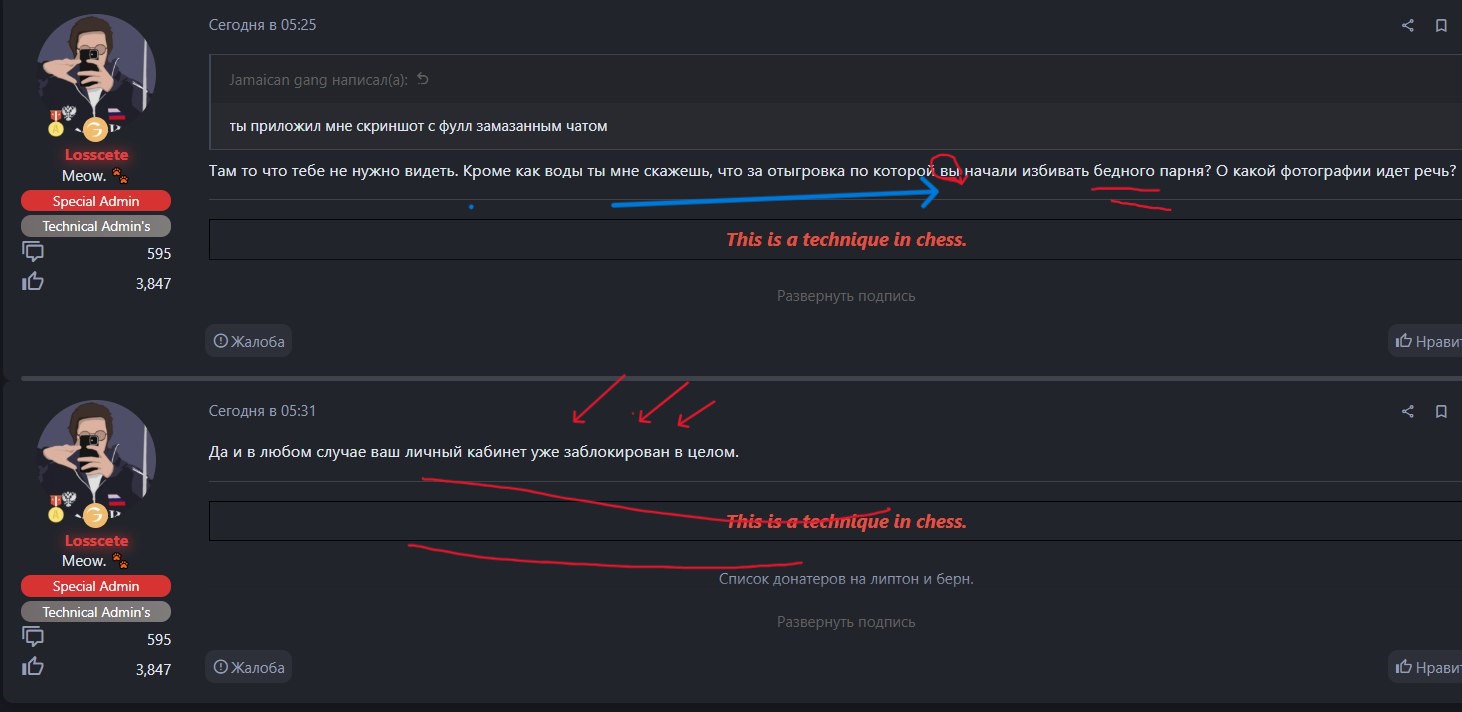Click the jump-to-quote arrow beside Jamaican gang
Image resolution: width=1462 pixels, height=712 pixels.
422,80
